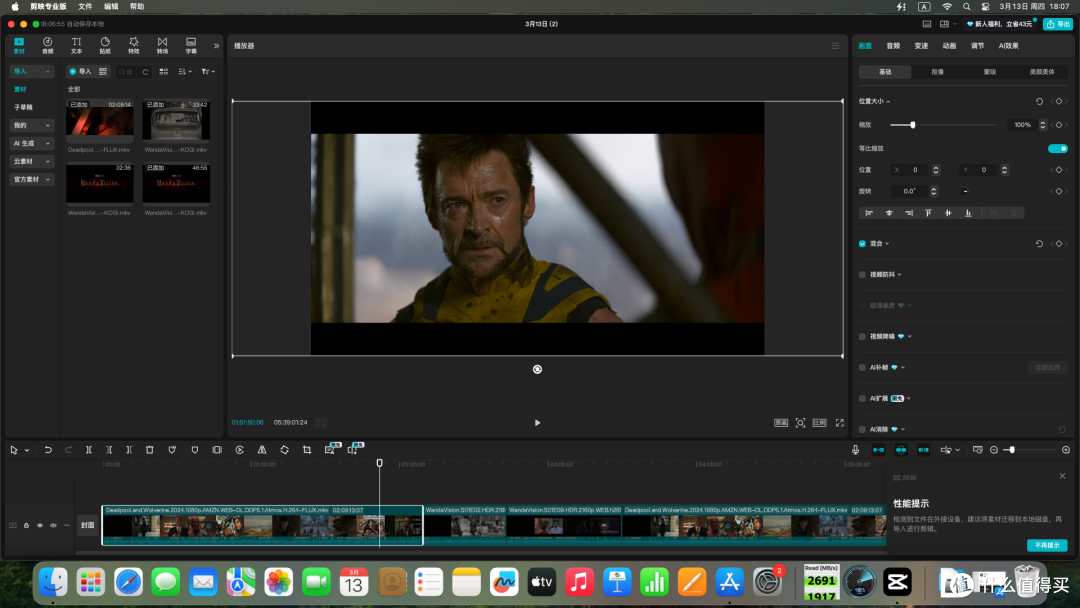
Task: Click the 导出 export button
Action: pos(1058,24)
